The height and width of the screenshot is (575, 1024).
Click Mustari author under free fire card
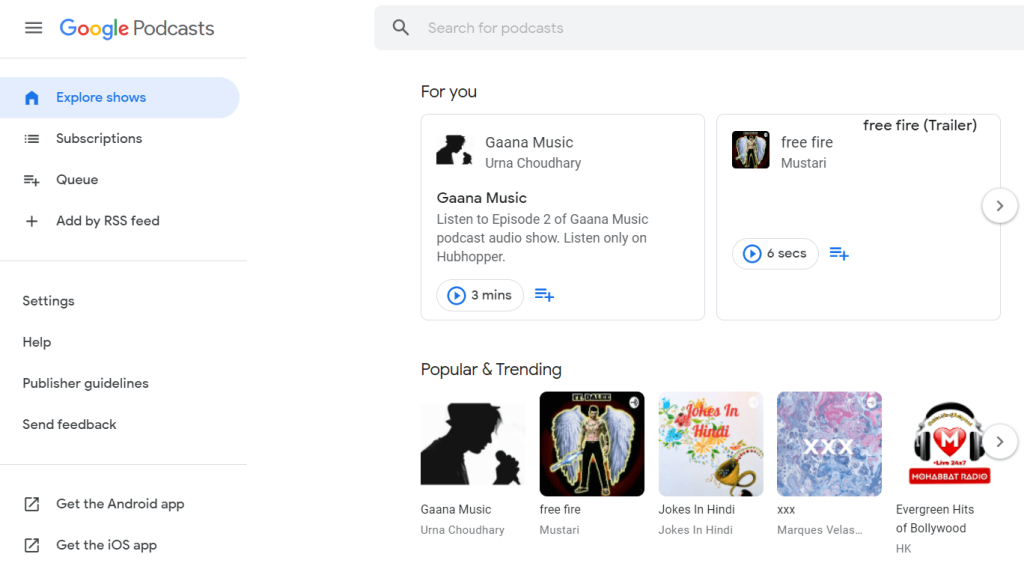(803, 163)
